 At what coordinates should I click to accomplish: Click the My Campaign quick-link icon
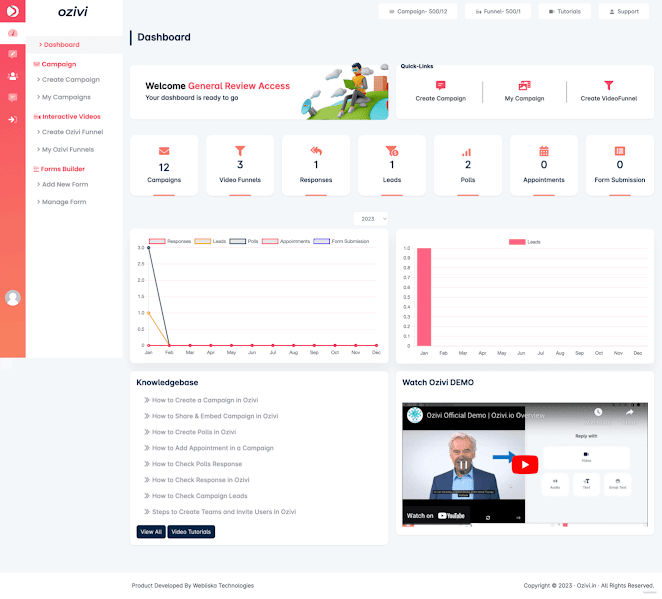(x=524, y=85)
